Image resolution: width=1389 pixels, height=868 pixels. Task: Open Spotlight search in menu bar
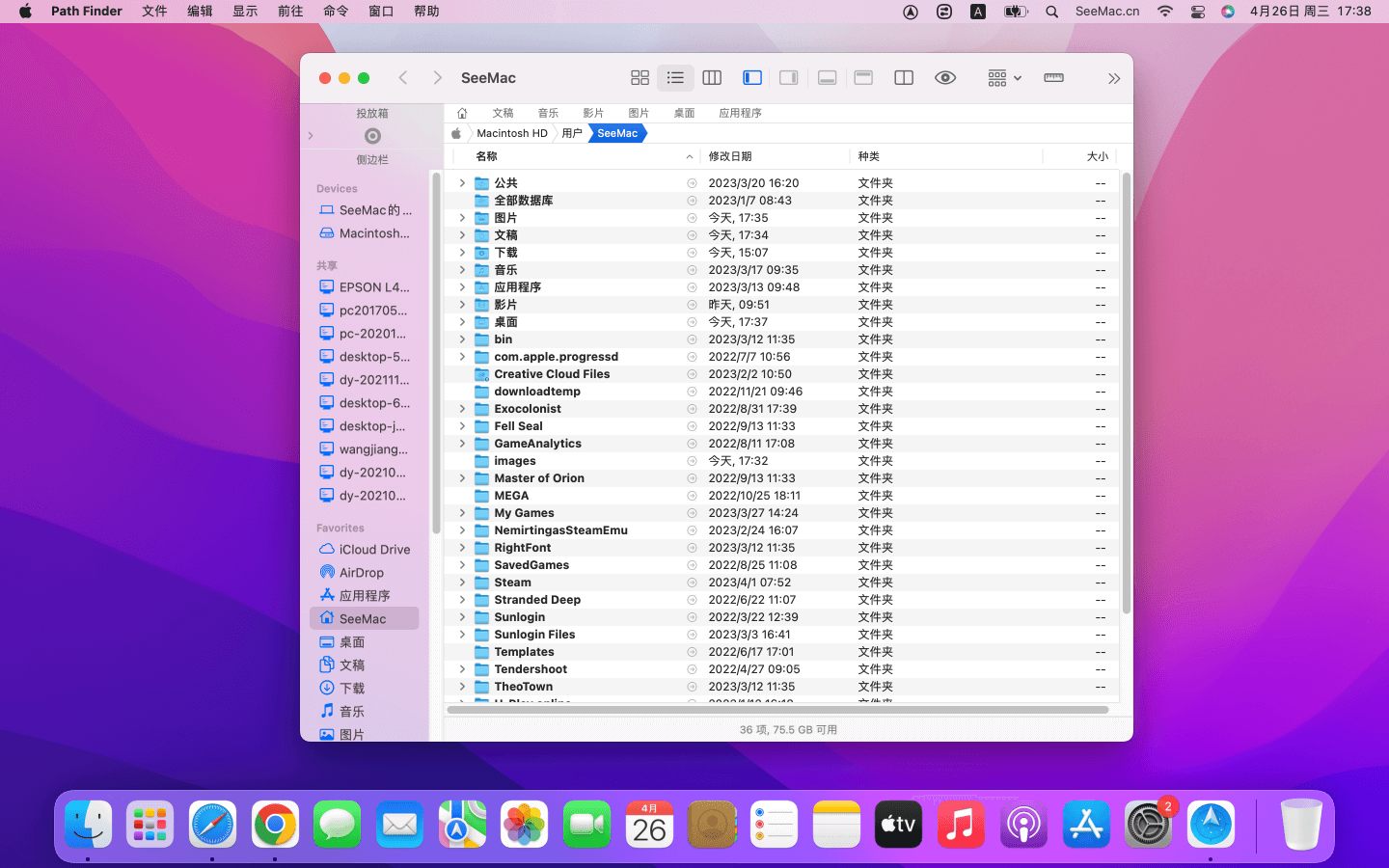1052,12
